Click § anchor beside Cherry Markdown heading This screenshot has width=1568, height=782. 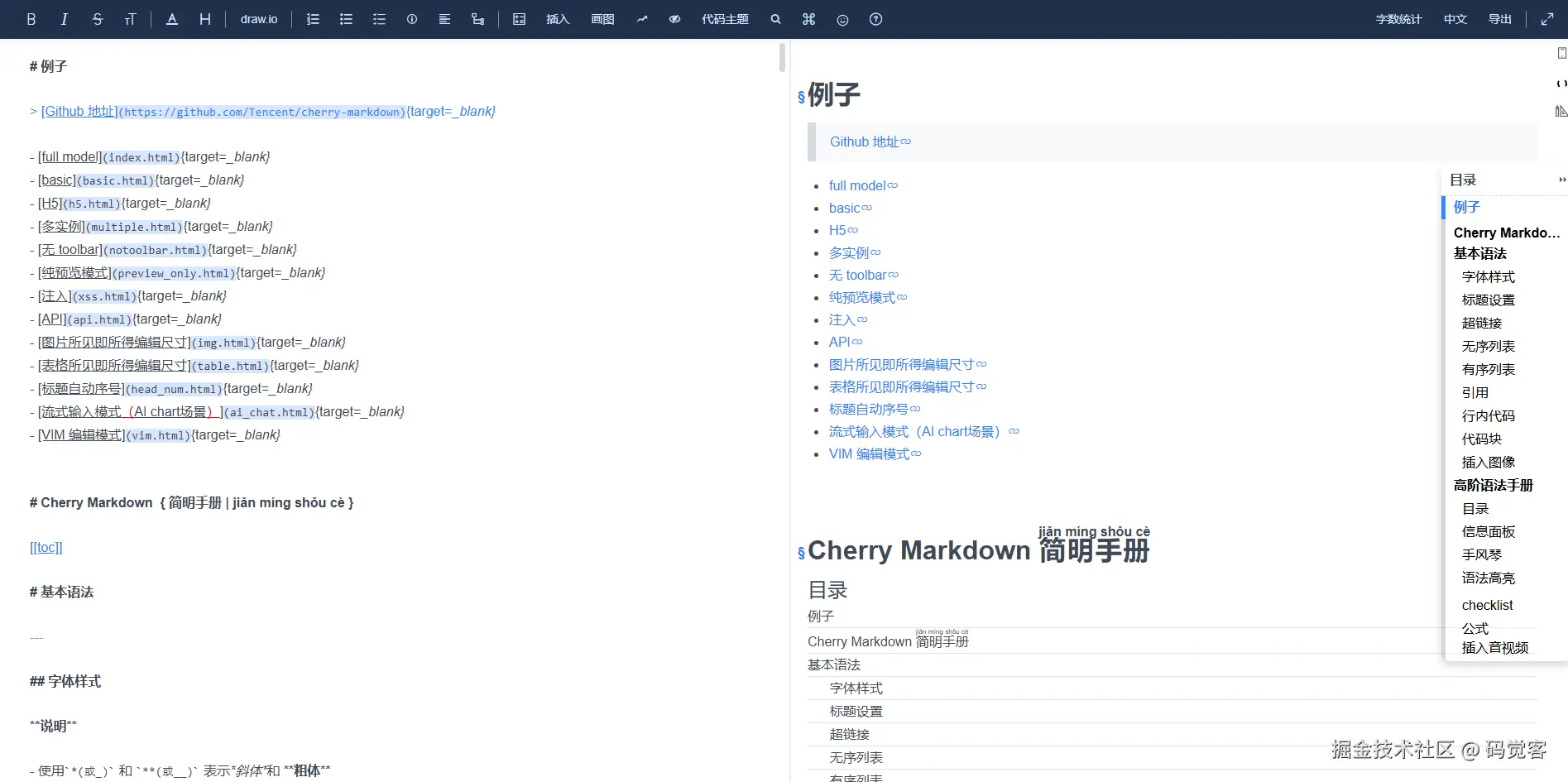click(801, 553)
